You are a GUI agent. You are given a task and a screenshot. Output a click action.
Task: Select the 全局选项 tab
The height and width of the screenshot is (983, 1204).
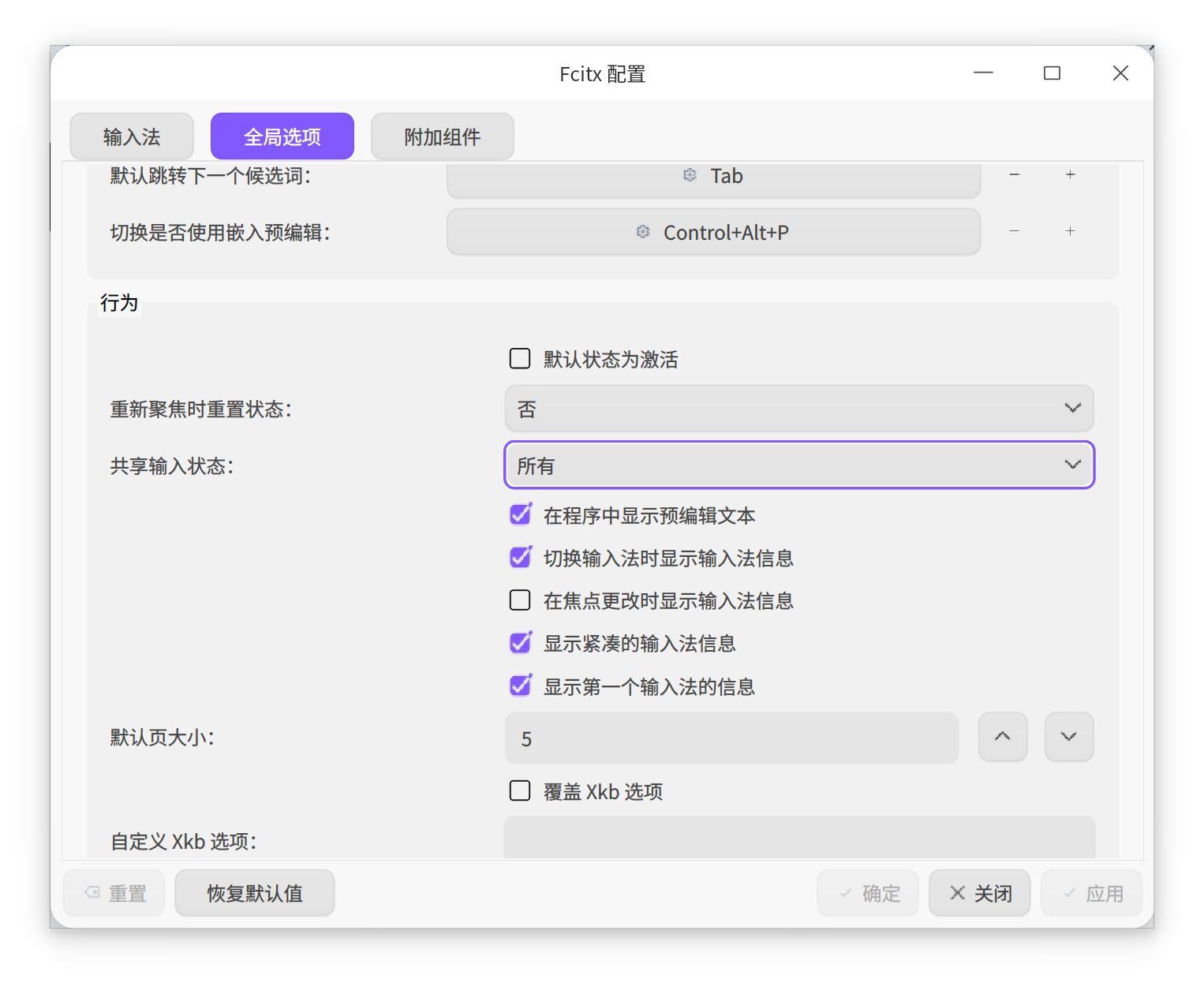coord(282,136)
